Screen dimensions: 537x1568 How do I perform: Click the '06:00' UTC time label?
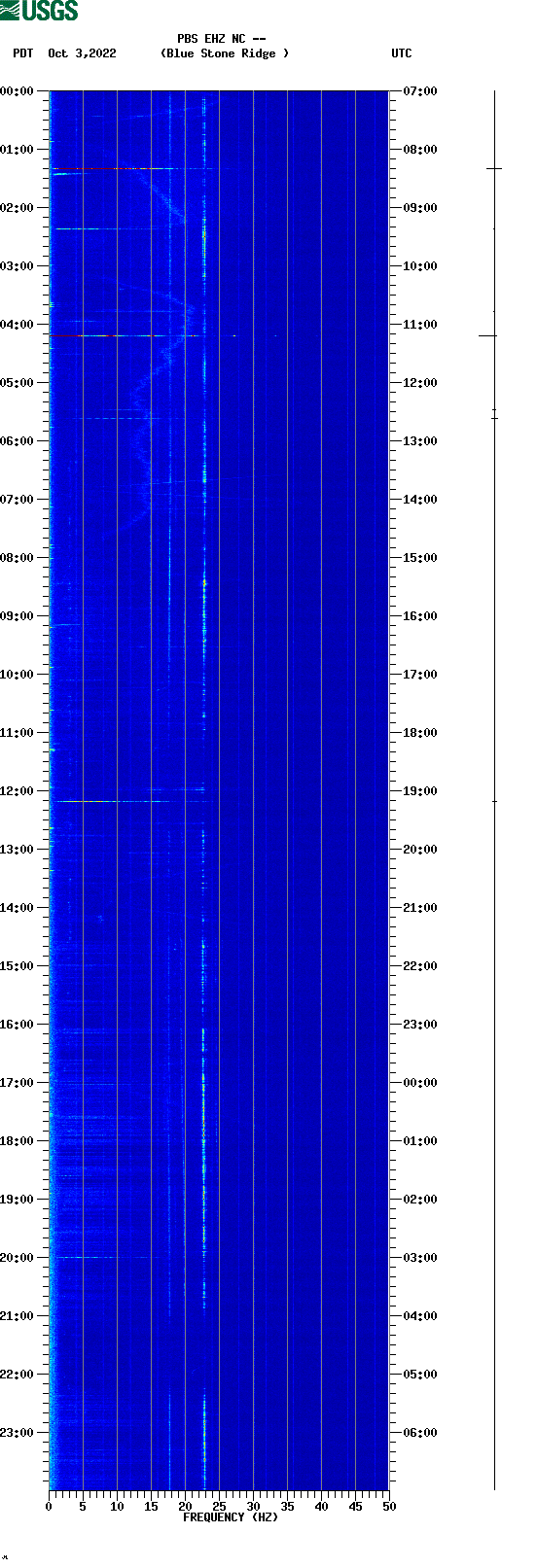pos(420,1433)
